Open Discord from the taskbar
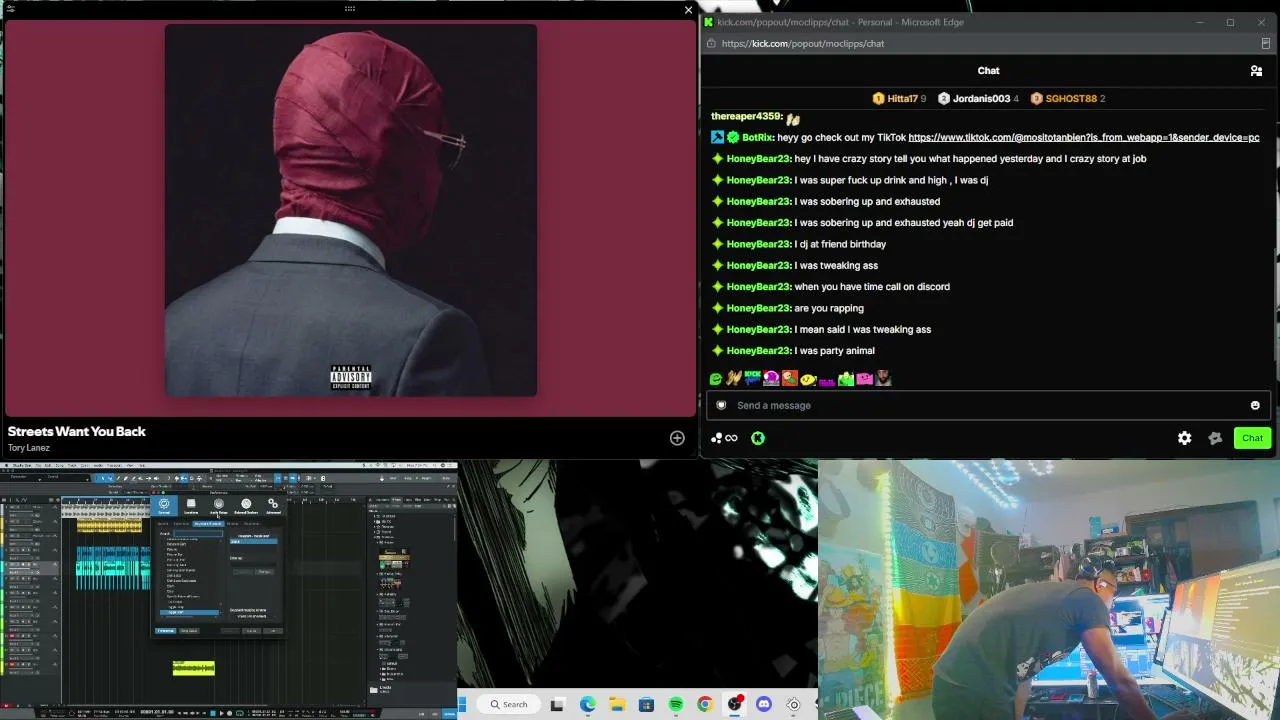The width and height of the screenshot is (1280, 720). pos(764,704)
